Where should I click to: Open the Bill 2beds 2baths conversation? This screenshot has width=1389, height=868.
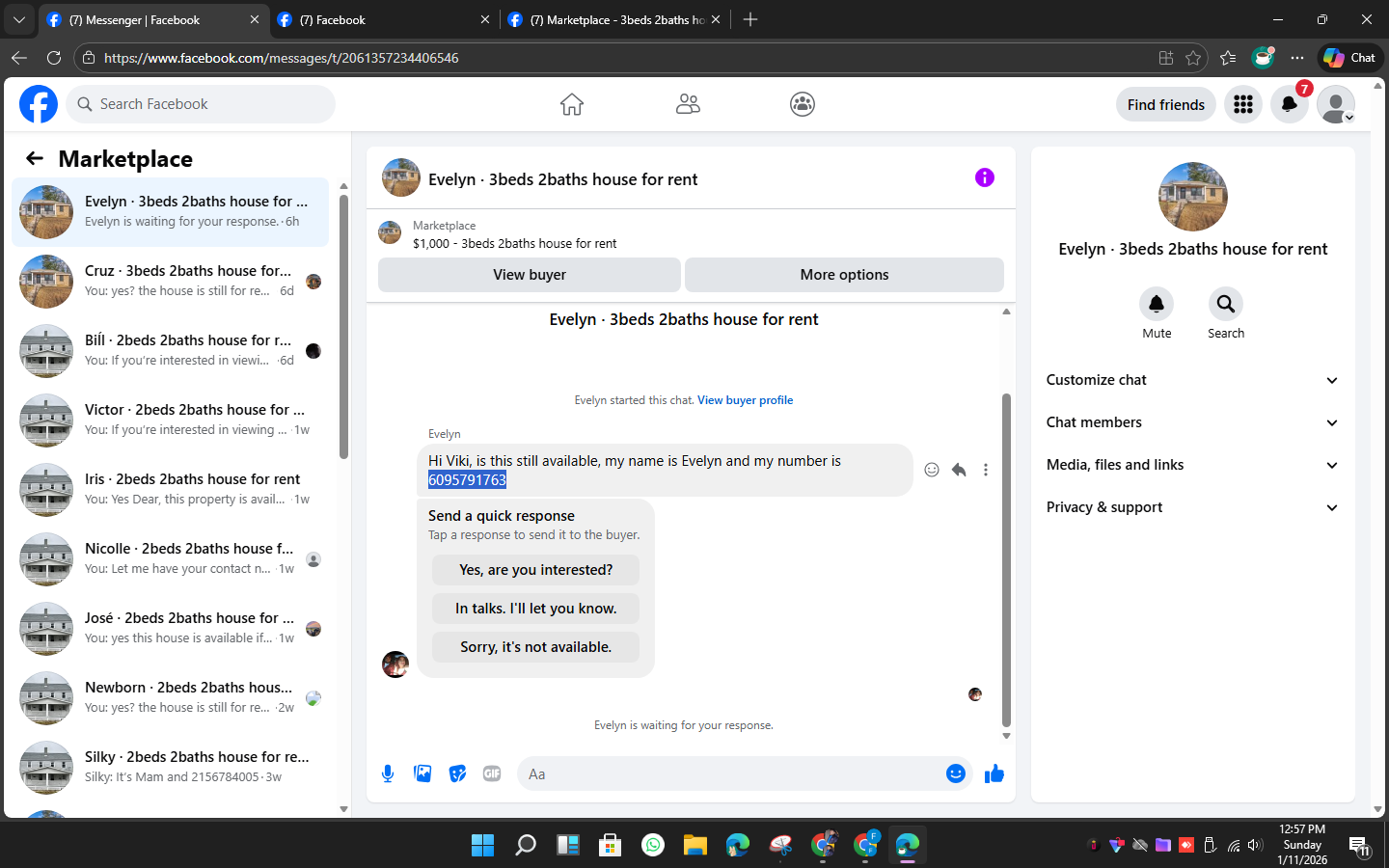170,351
